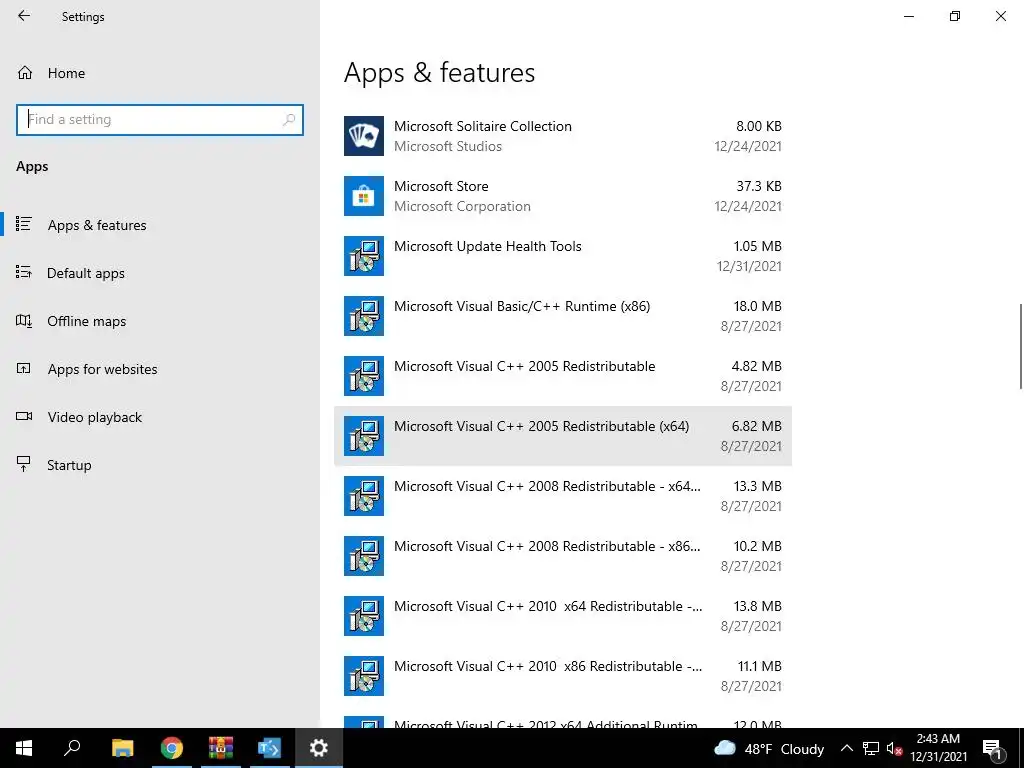The width and height of the screenshot is (1024, 768).
Task: Click the Apps & features list icon in the sidebar
Action: tap(24, 224)
